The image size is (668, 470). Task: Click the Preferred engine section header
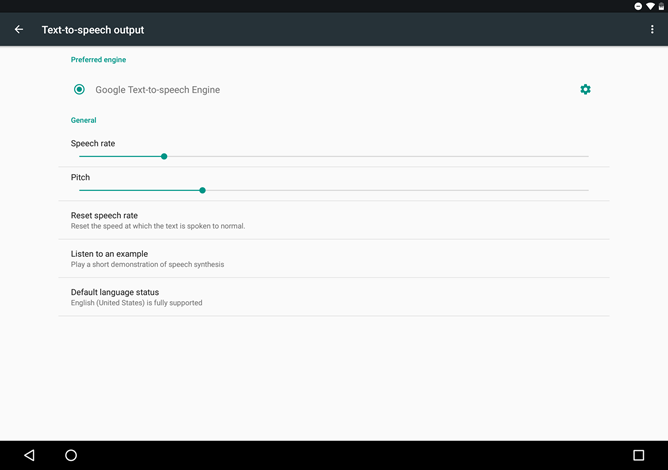tap(98, 60)
